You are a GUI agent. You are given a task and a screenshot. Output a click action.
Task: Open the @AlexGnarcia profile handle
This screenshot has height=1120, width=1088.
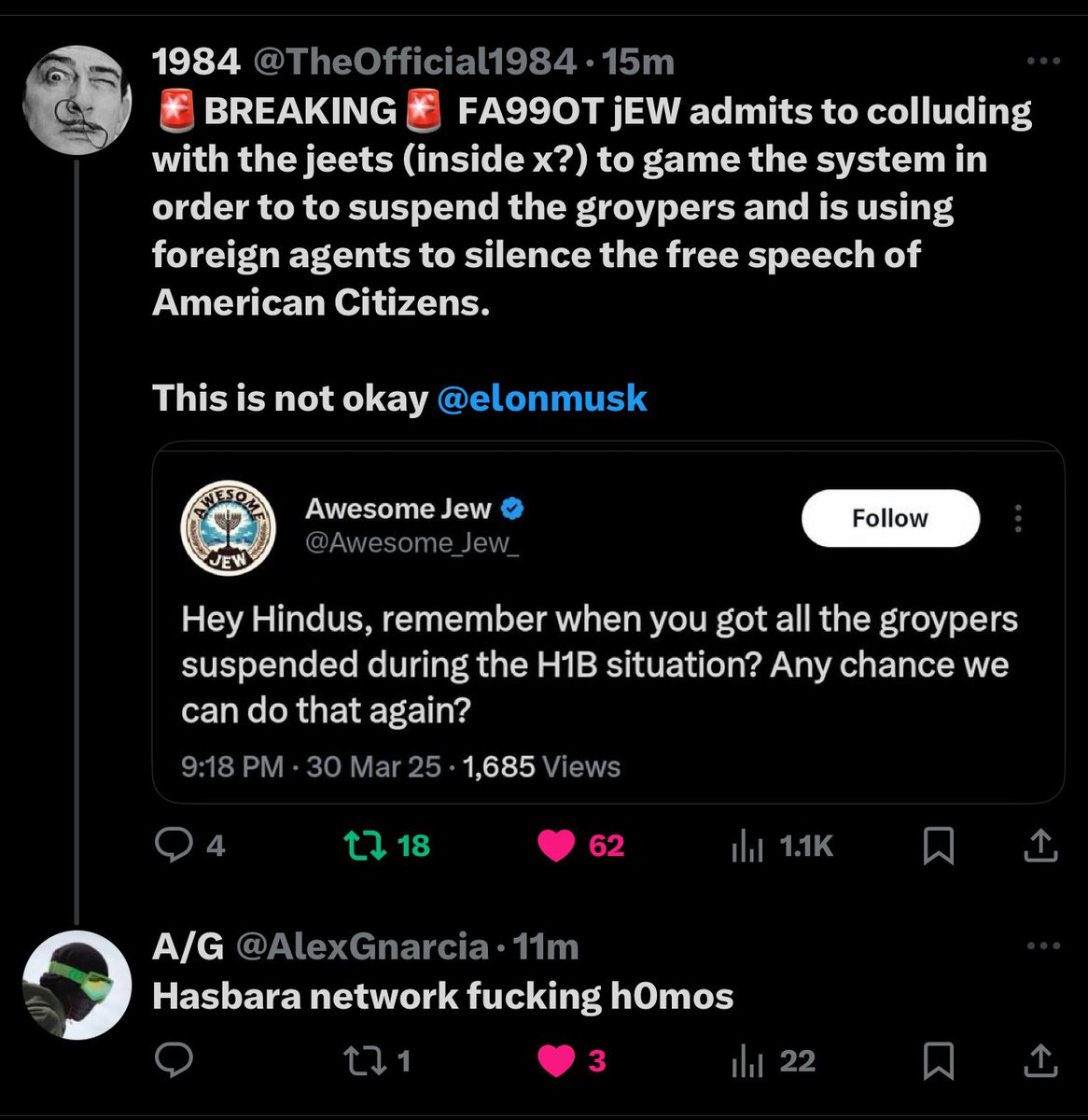362,946
